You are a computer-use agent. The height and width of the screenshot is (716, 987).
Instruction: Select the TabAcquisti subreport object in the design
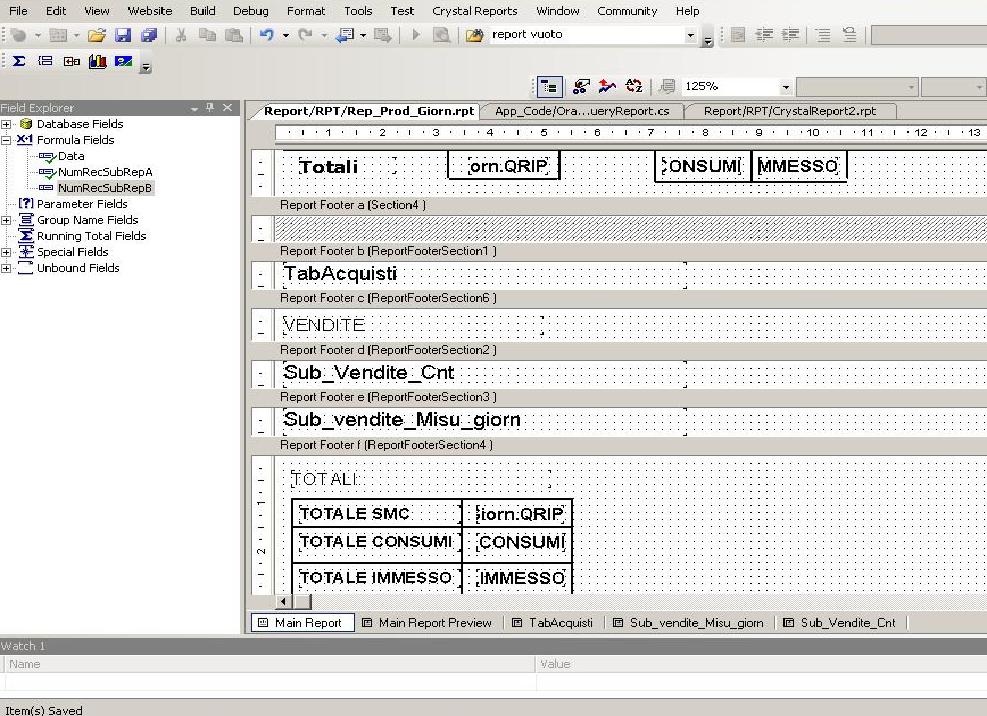(484, 275)
